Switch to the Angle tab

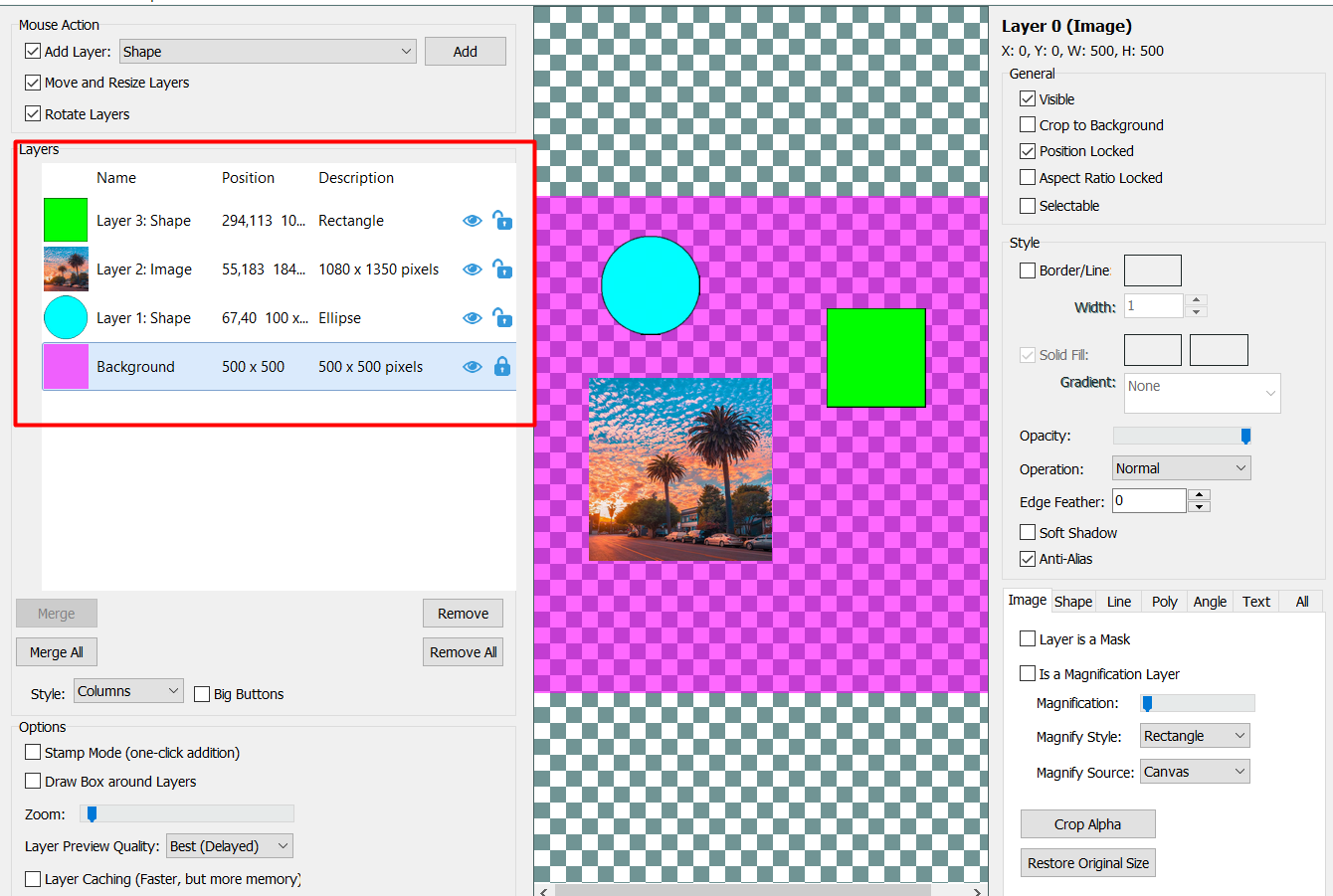[1211, 602]
